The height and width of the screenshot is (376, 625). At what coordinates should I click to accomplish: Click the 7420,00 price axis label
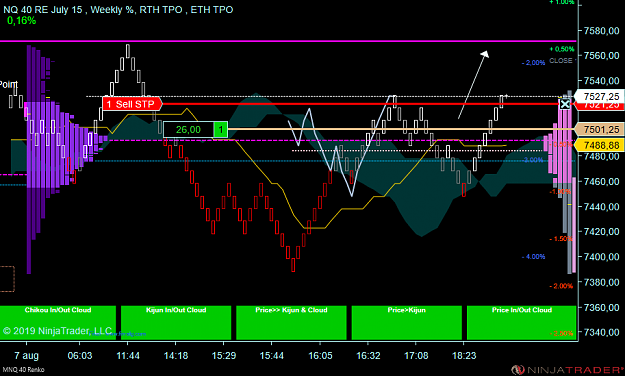click(x=601, y=232)
